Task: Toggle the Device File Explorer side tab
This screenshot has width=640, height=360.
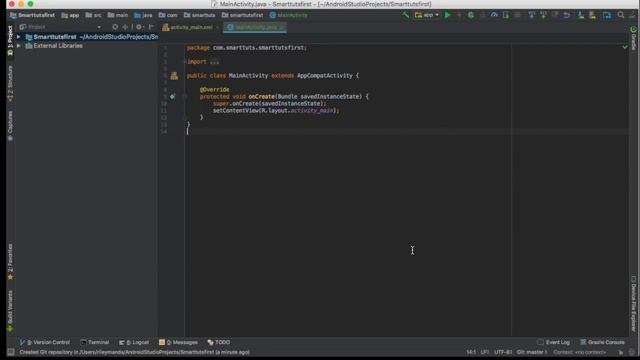Action: pos(633,304)
